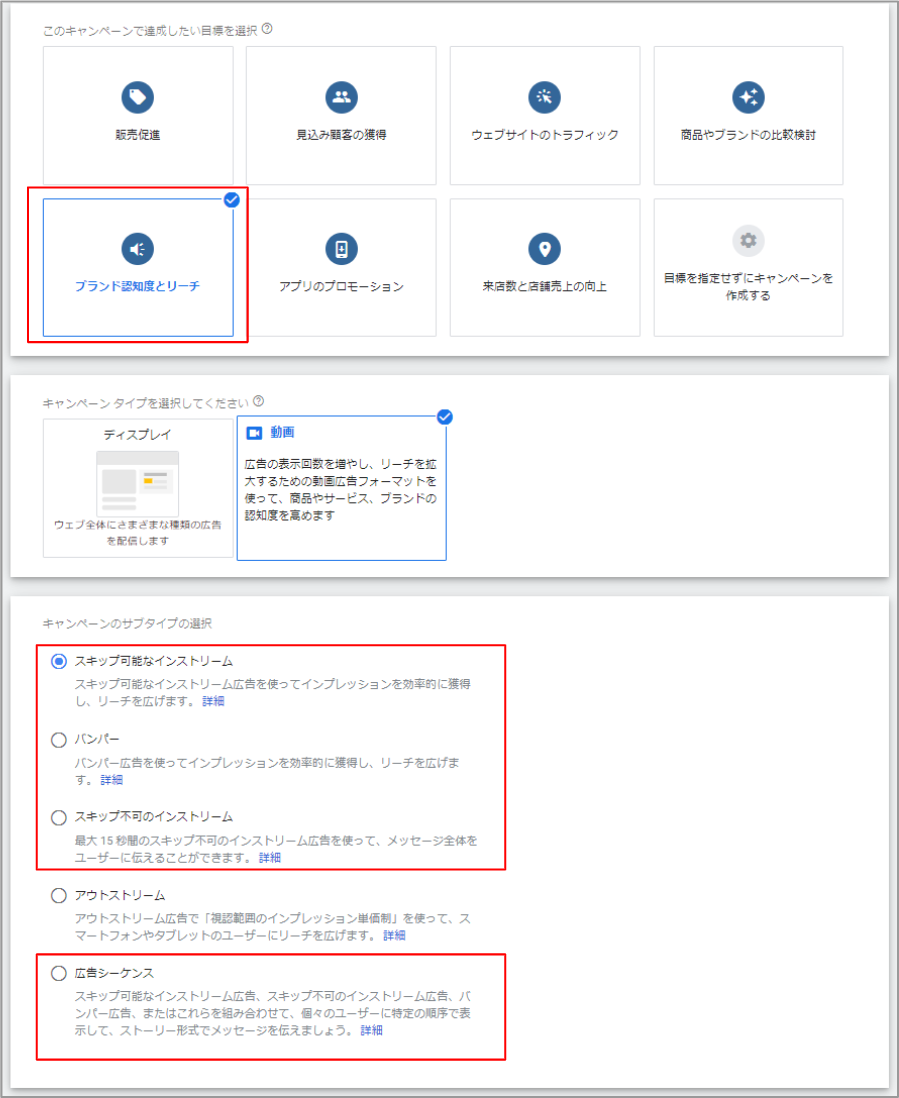Select the 動画 campaign type card
This screenshot has height=1098, width=899.
click(x=341, y=489)
